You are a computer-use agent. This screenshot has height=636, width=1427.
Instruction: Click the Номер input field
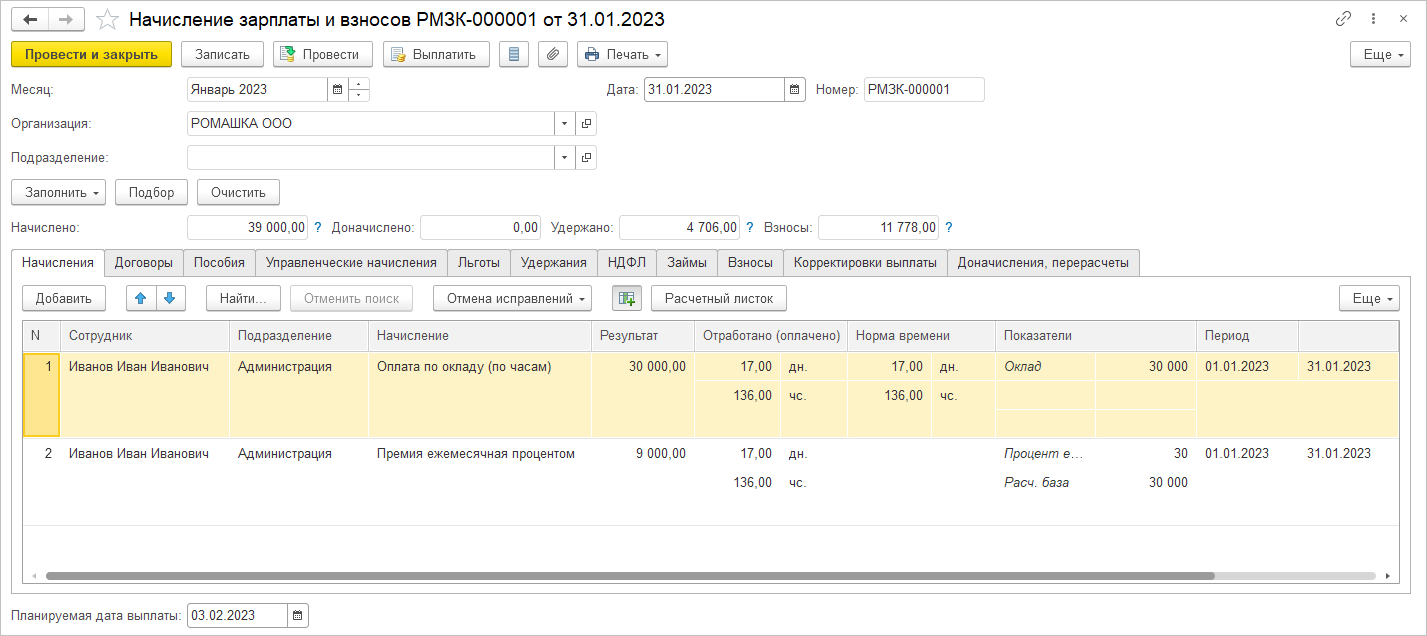(923, 90)
